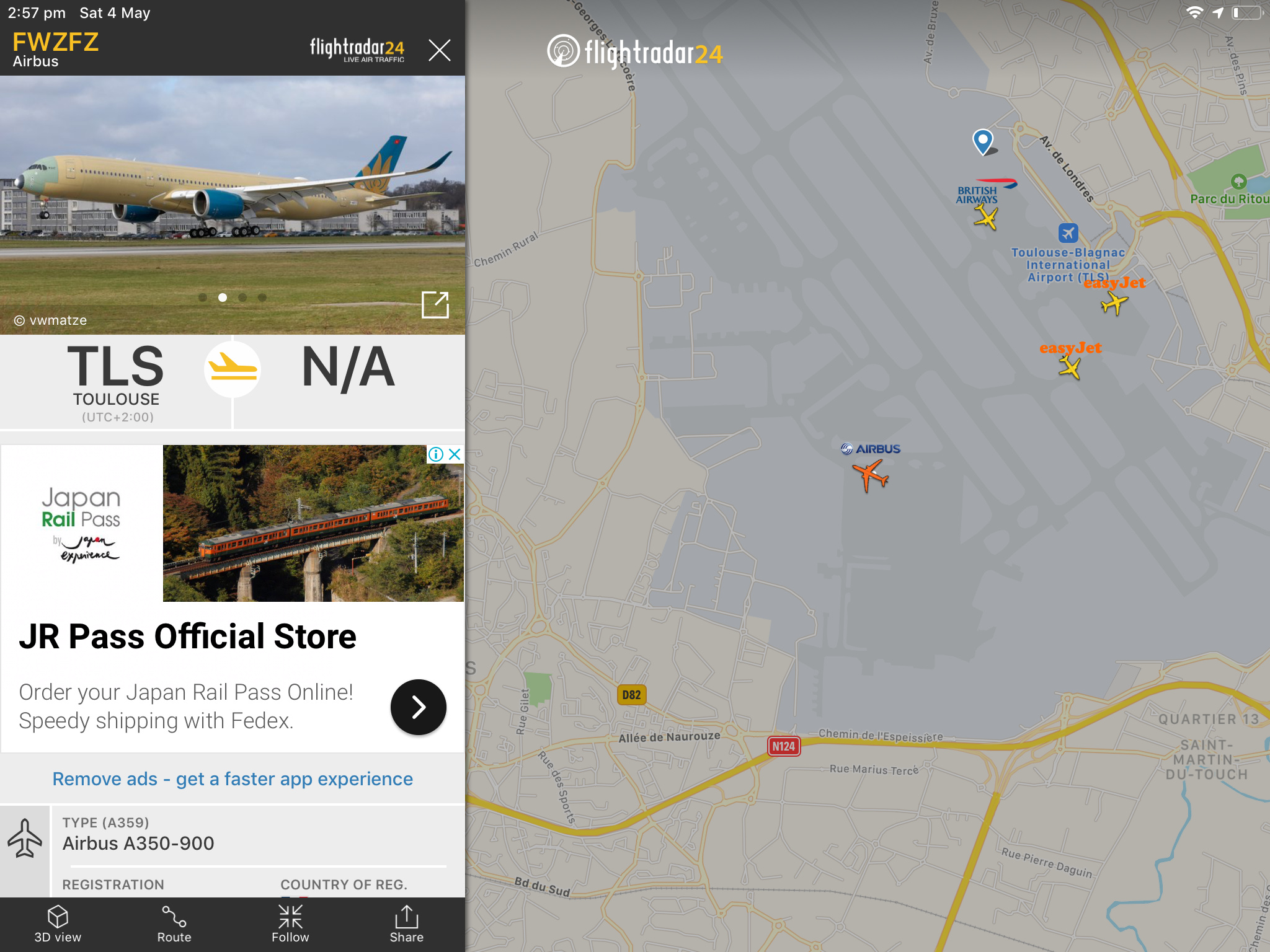Viewport: 1270px width, 952px height.
Task: Tap the blue location pin on map
Action: coord(983,141)
